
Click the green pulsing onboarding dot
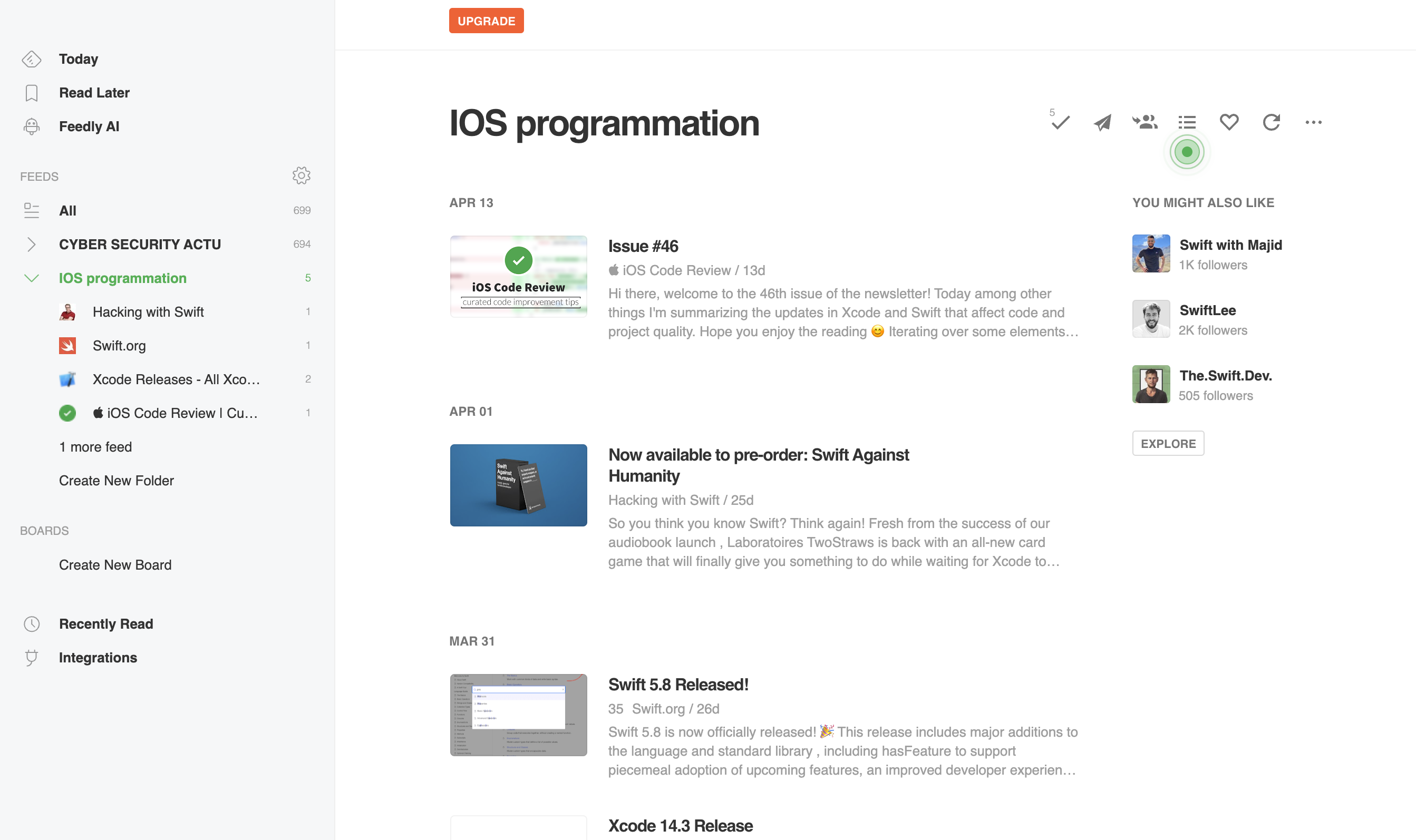(1187, 152)
